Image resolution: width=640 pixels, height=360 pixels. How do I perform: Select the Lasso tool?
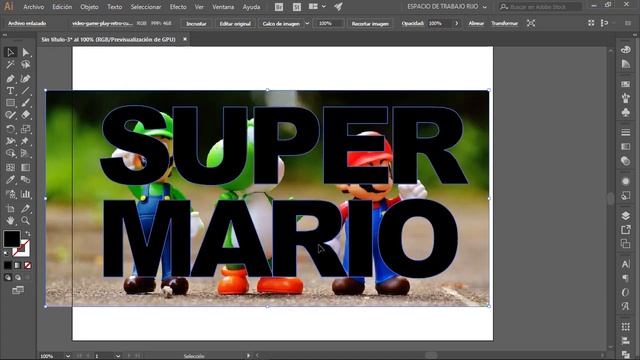(x=26, y=64)
